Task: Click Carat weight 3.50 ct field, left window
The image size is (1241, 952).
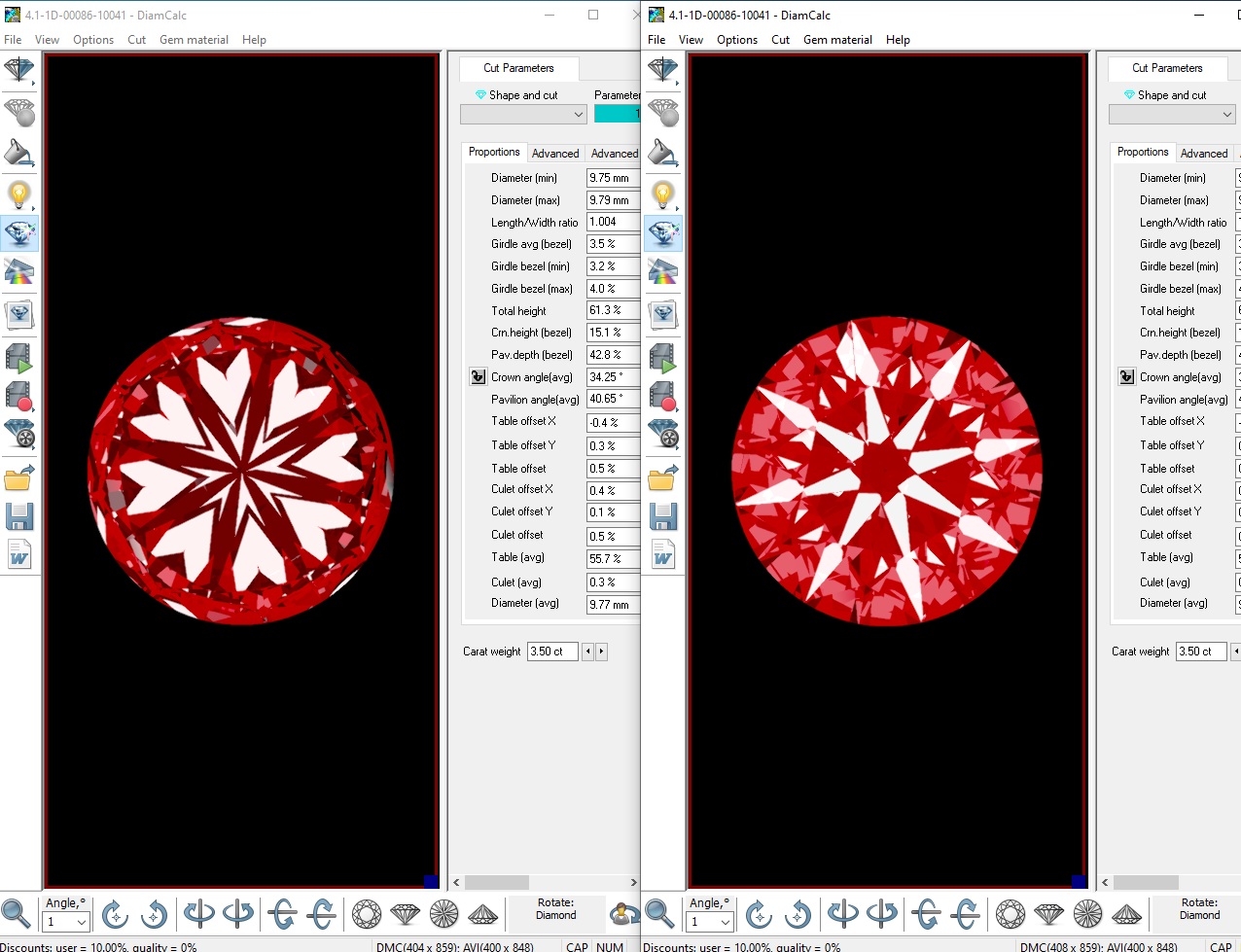Action: (552, 652)
